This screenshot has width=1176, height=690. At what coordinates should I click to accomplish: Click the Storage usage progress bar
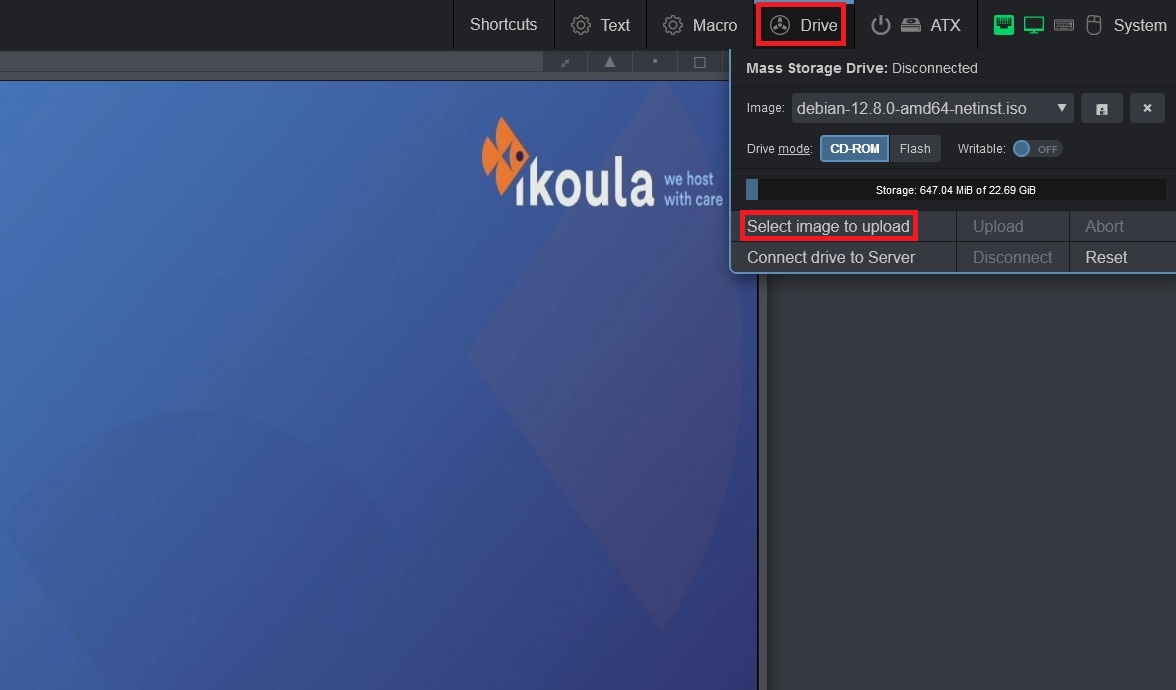(x=956, y=190)
